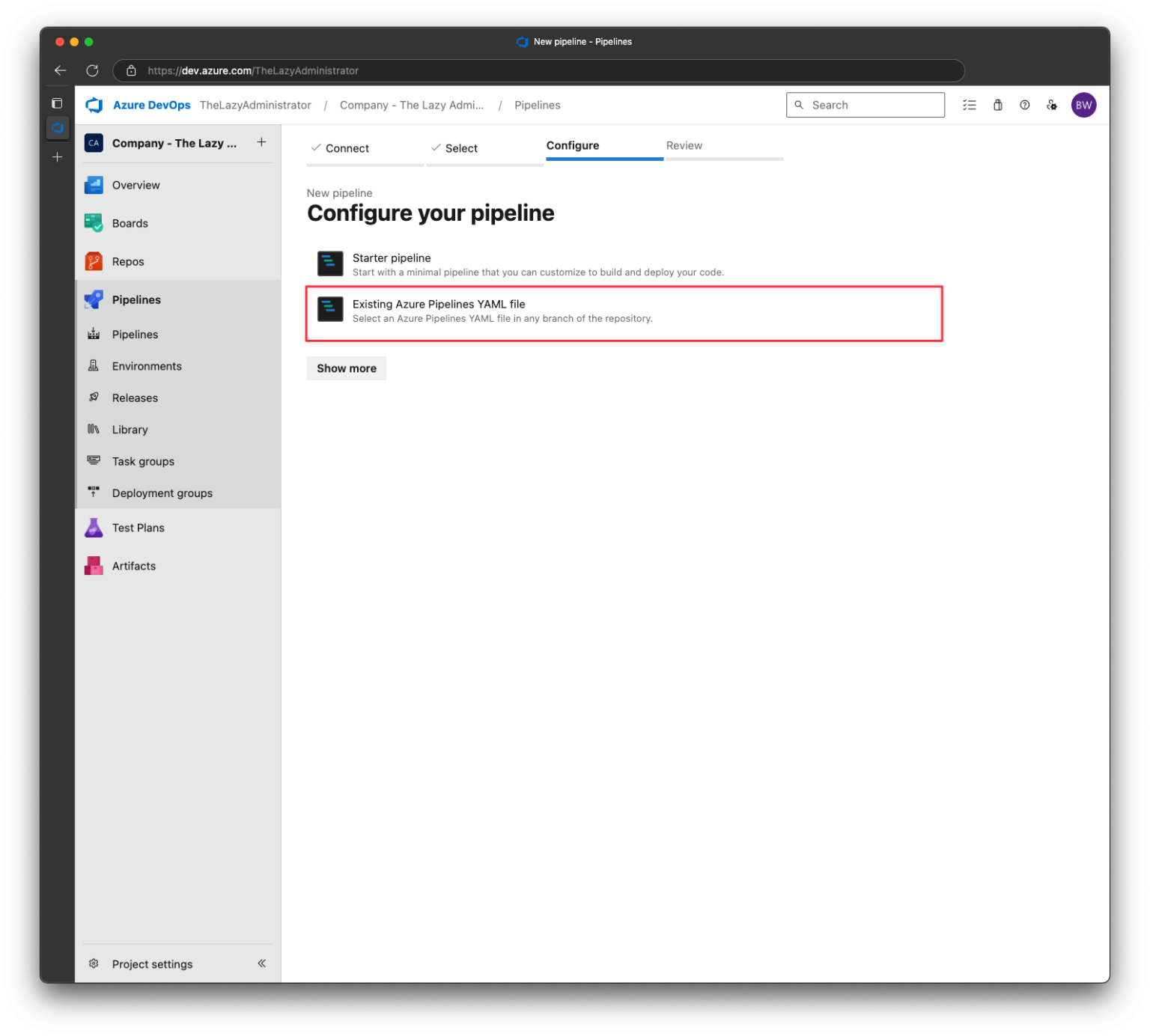Click the browser back arrow
1150x1036 pixels.
61,70
